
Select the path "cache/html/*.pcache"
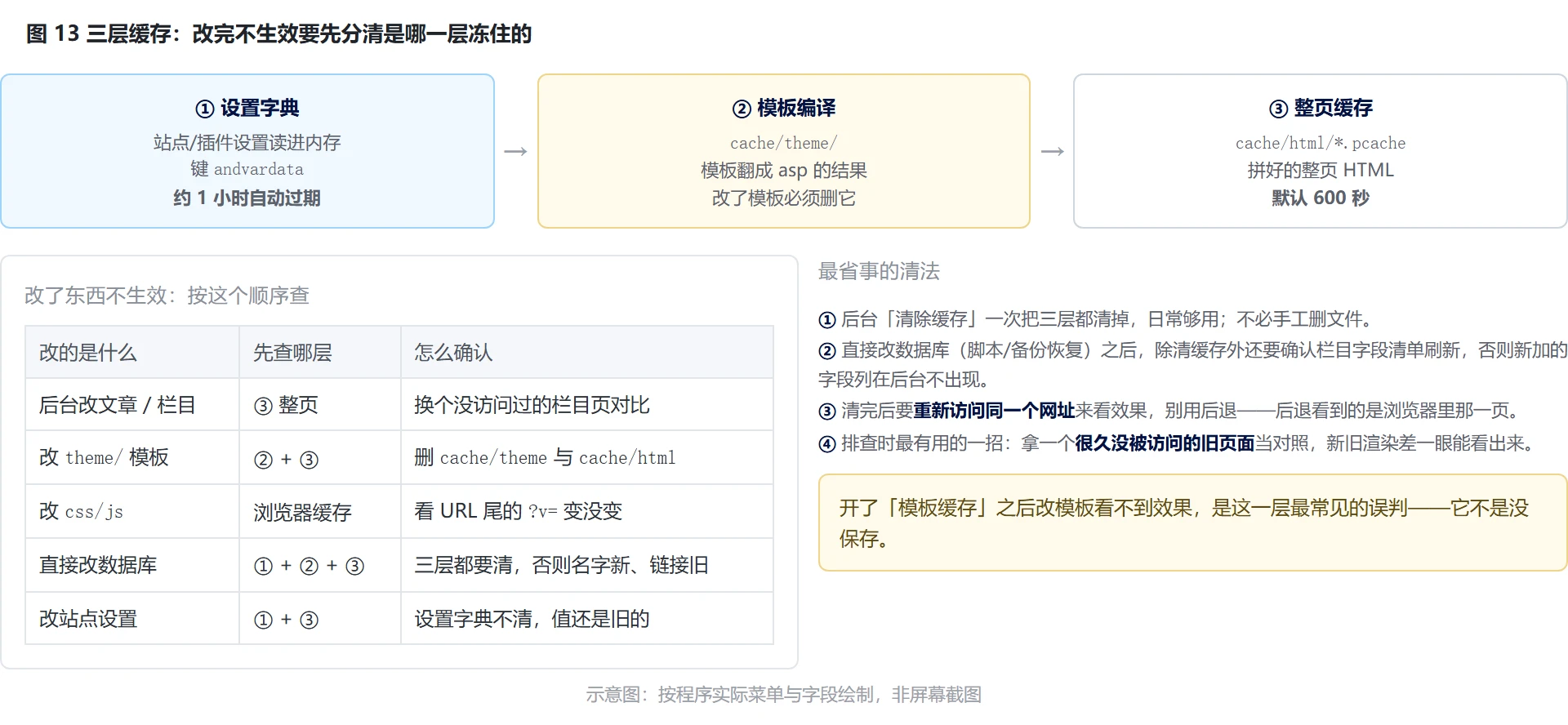pyautogui.click(x=1321, y=143)
